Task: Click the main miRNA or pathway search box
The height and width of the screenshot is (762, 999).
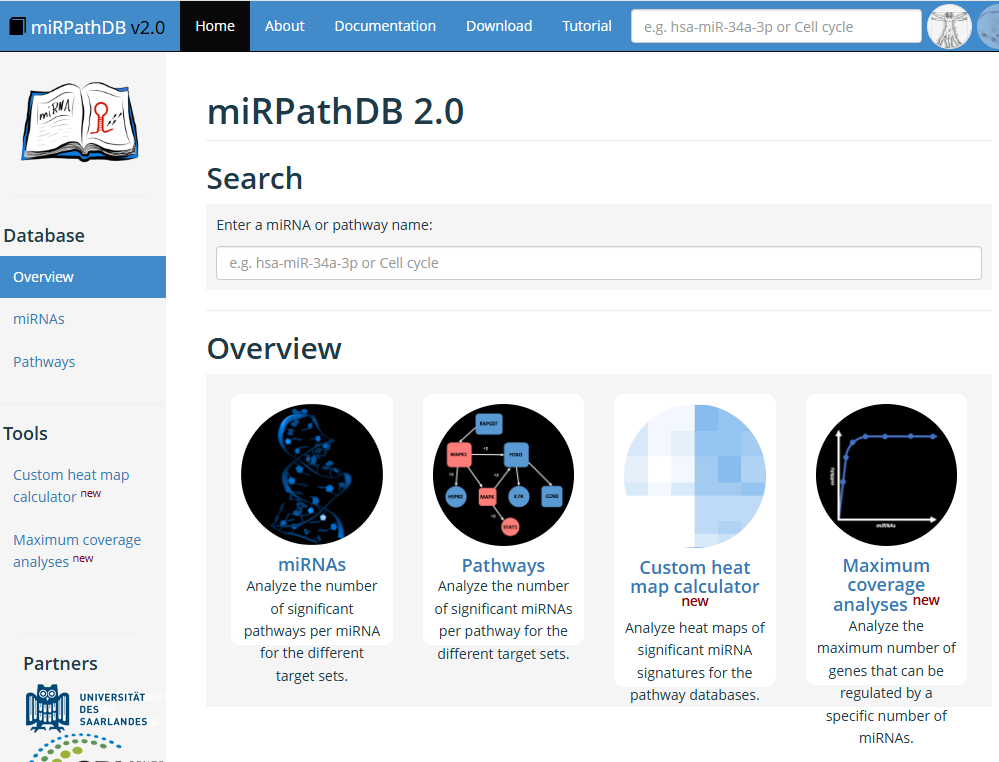Action: pos(598,263)
